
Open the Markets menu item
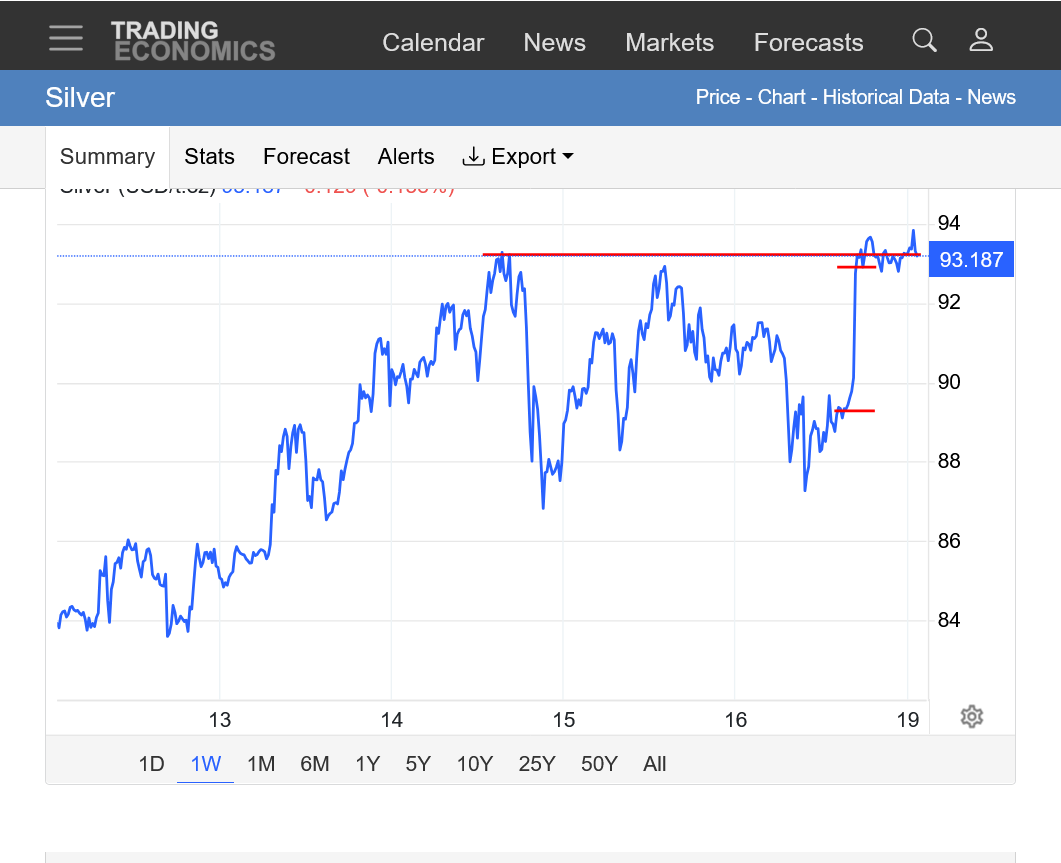(x=669, y=43)
